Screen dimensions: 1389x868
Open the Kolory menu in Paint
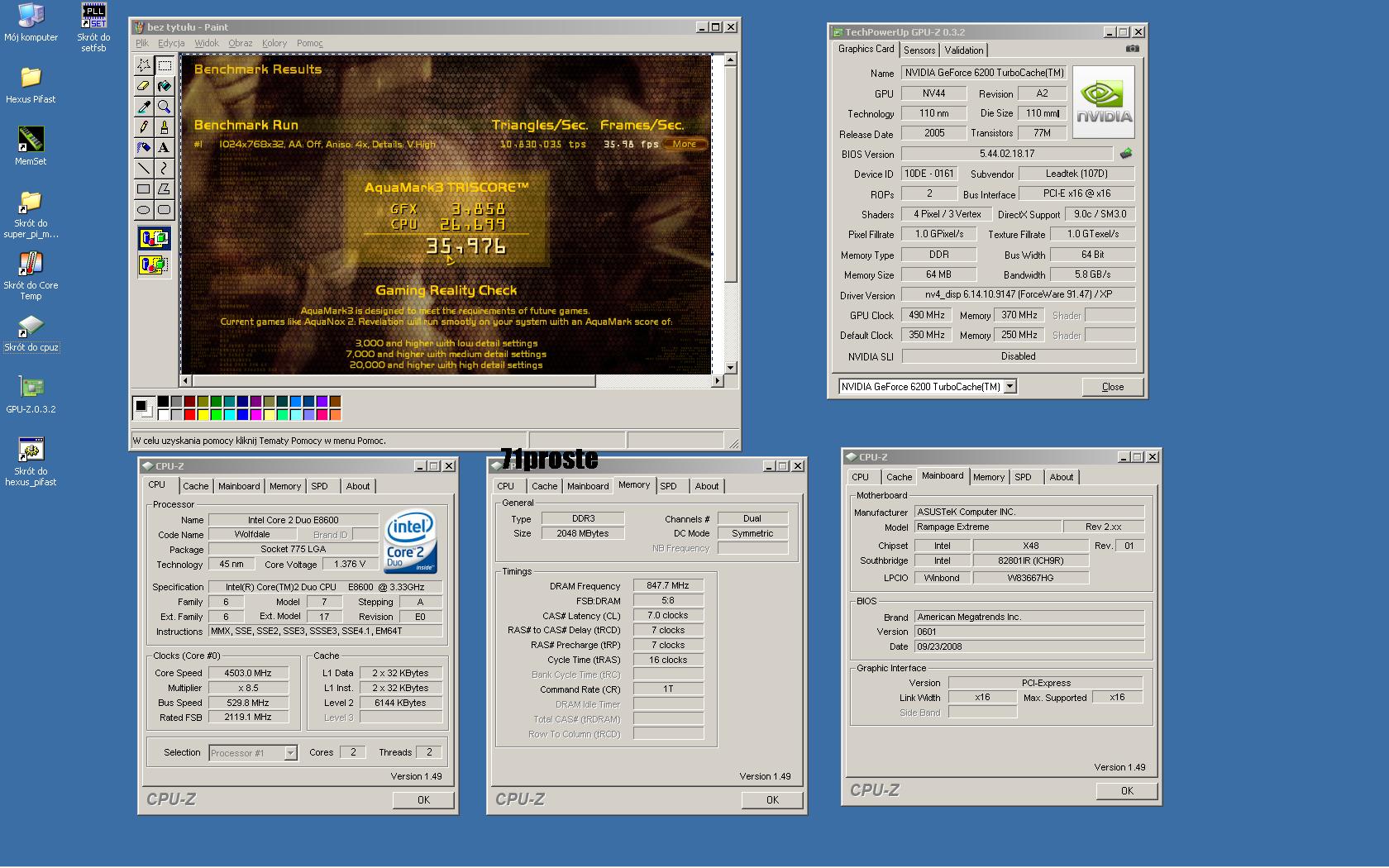click(274, 43)
